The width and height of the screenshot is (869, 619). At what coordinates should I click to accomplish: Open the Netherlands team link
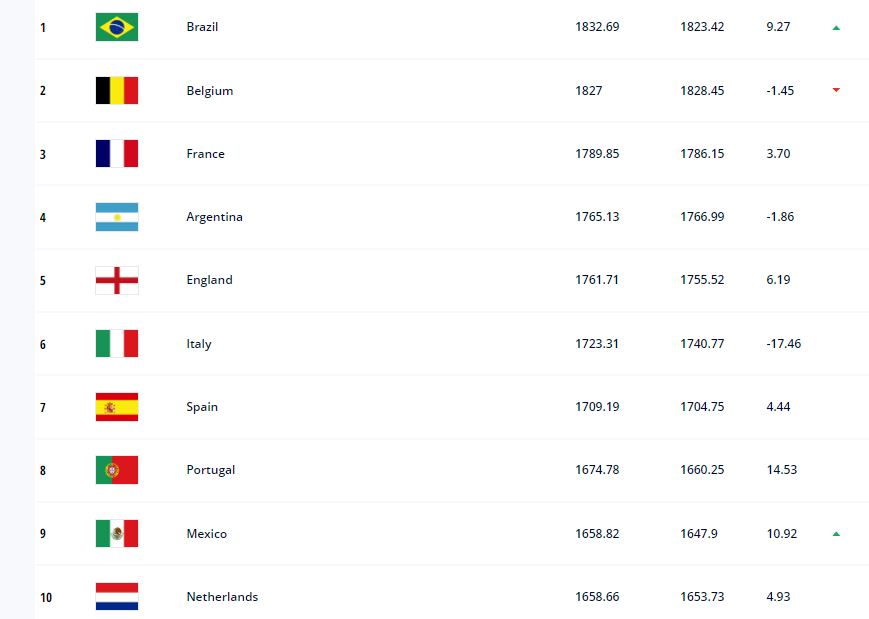(222, 597)
